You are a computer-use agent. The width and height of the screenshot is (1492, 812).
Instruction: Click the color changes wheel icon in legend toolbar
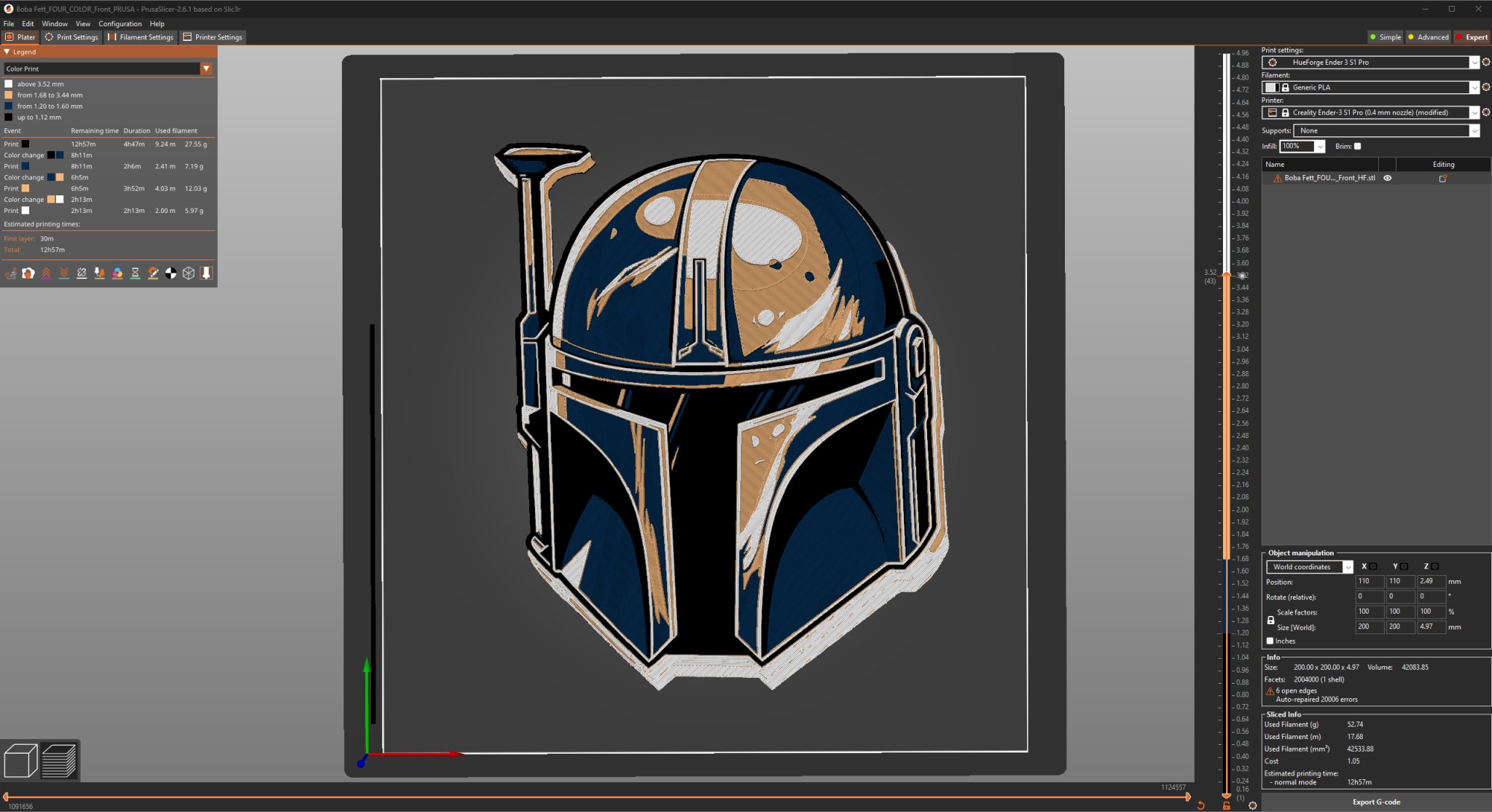click(x=117, y=273)
